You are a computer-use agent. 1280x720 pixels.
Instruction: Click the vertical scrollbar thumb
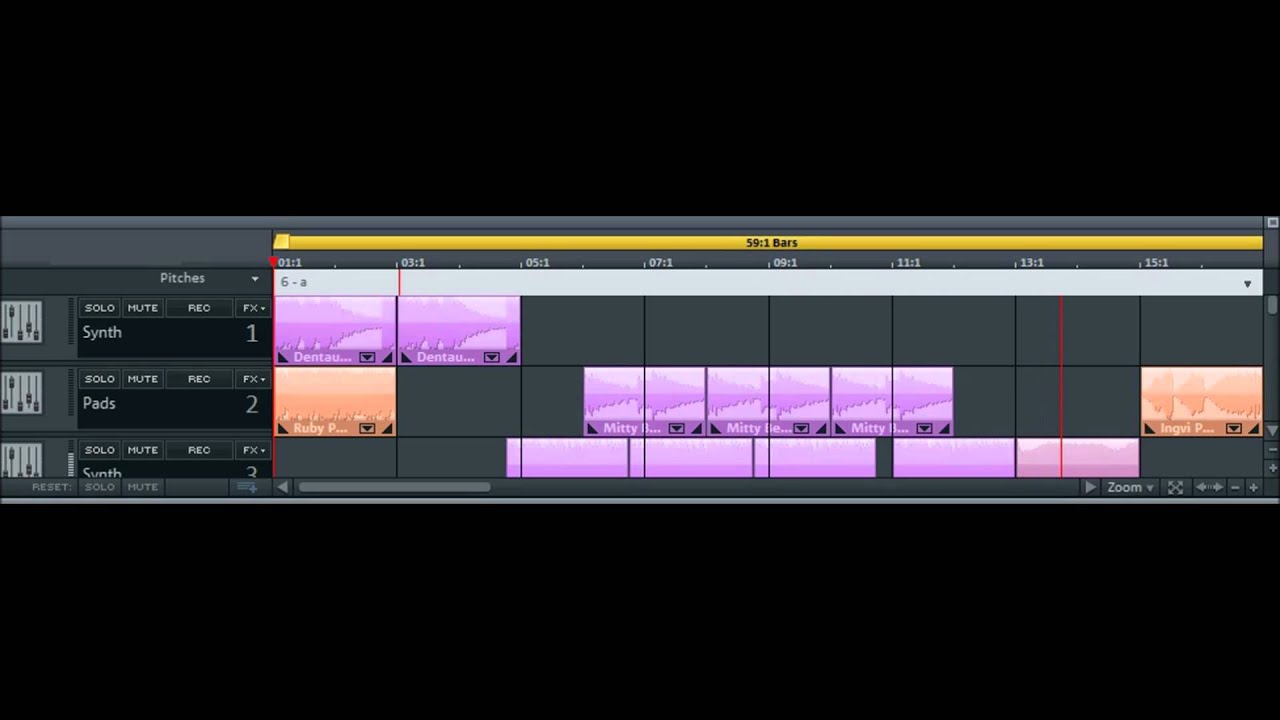1272,306
